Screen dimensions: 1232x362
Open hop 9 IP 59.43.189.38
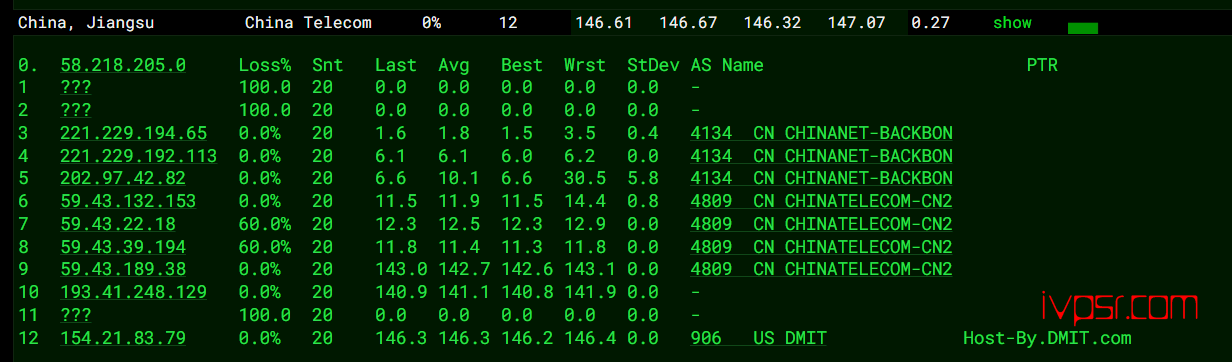(x=123, y=269)
